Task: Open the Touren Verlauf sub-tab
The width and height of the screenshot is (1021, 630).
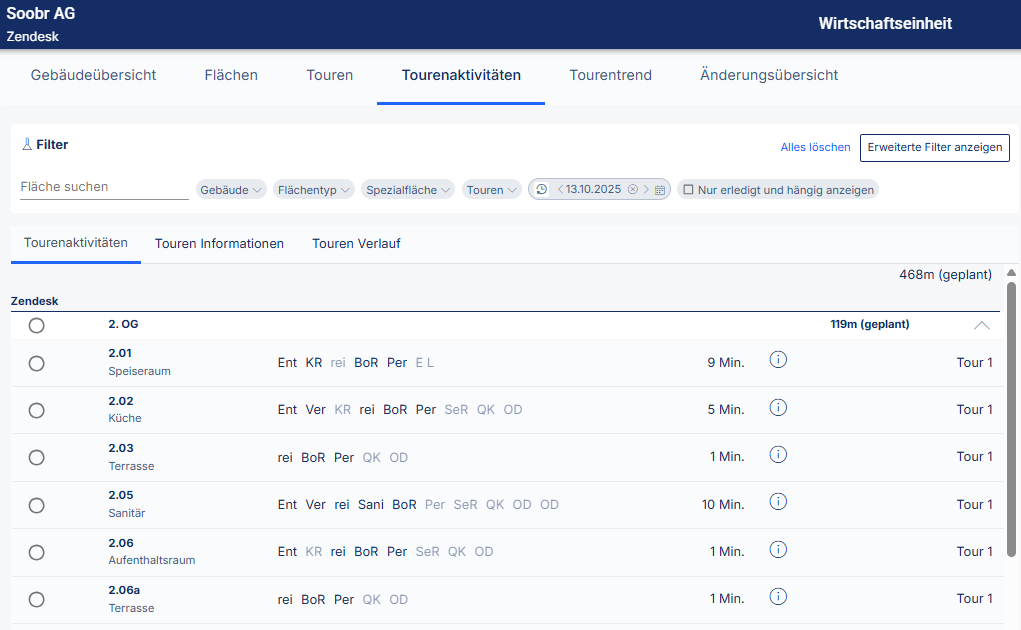Action: 356,243
